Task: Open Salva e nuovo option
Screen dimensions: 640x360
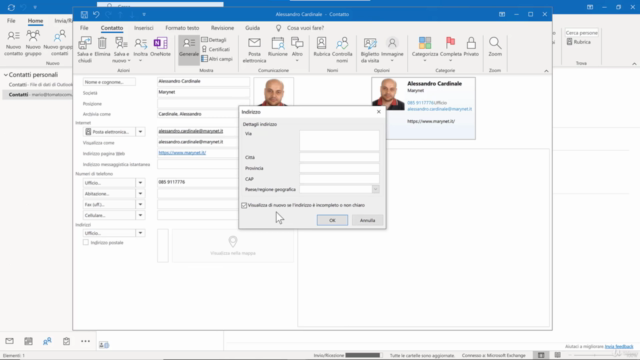Action: click(121, 50)
